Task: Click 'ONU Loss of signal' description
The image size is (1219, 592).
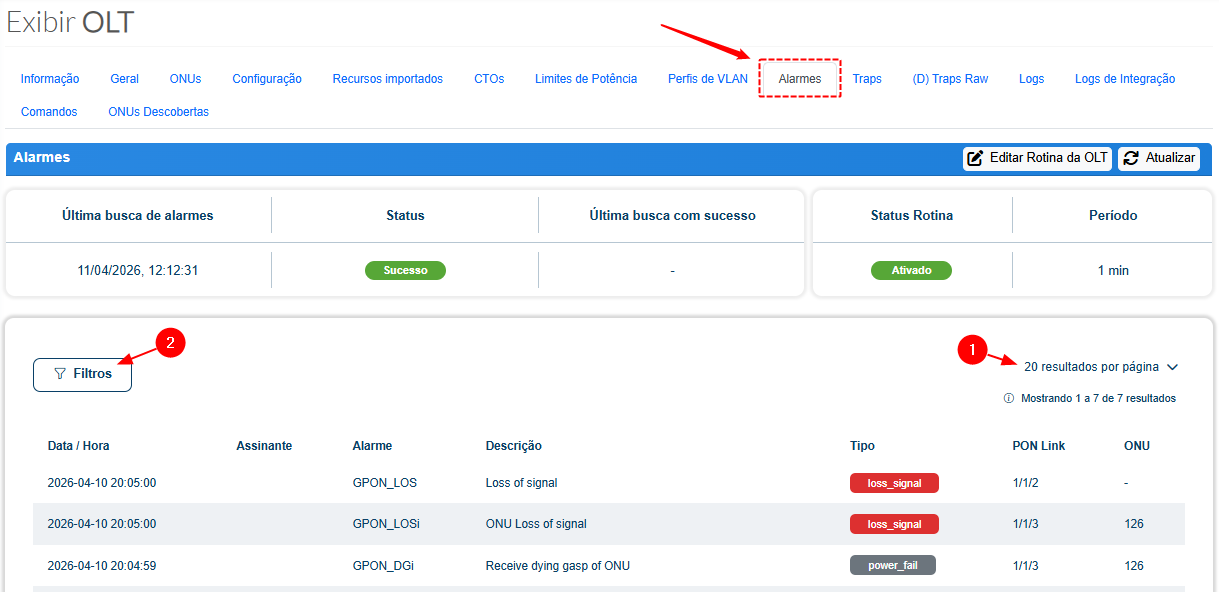Action: (x=536, y=524)
